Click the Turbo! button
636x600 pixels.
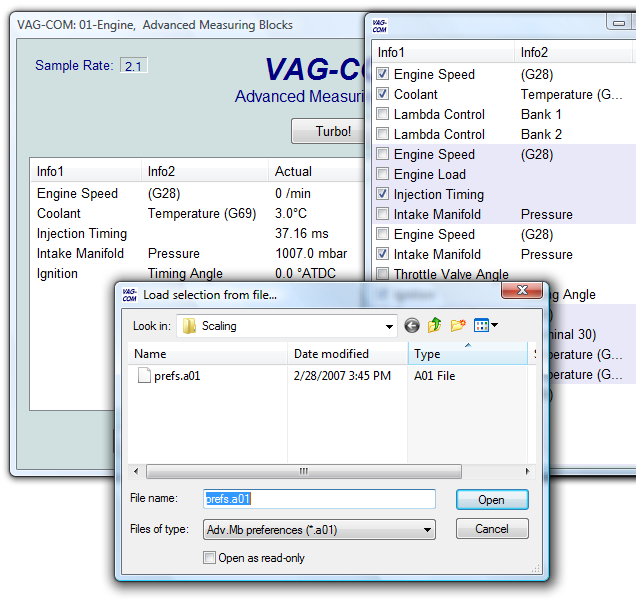pos(329,131)
